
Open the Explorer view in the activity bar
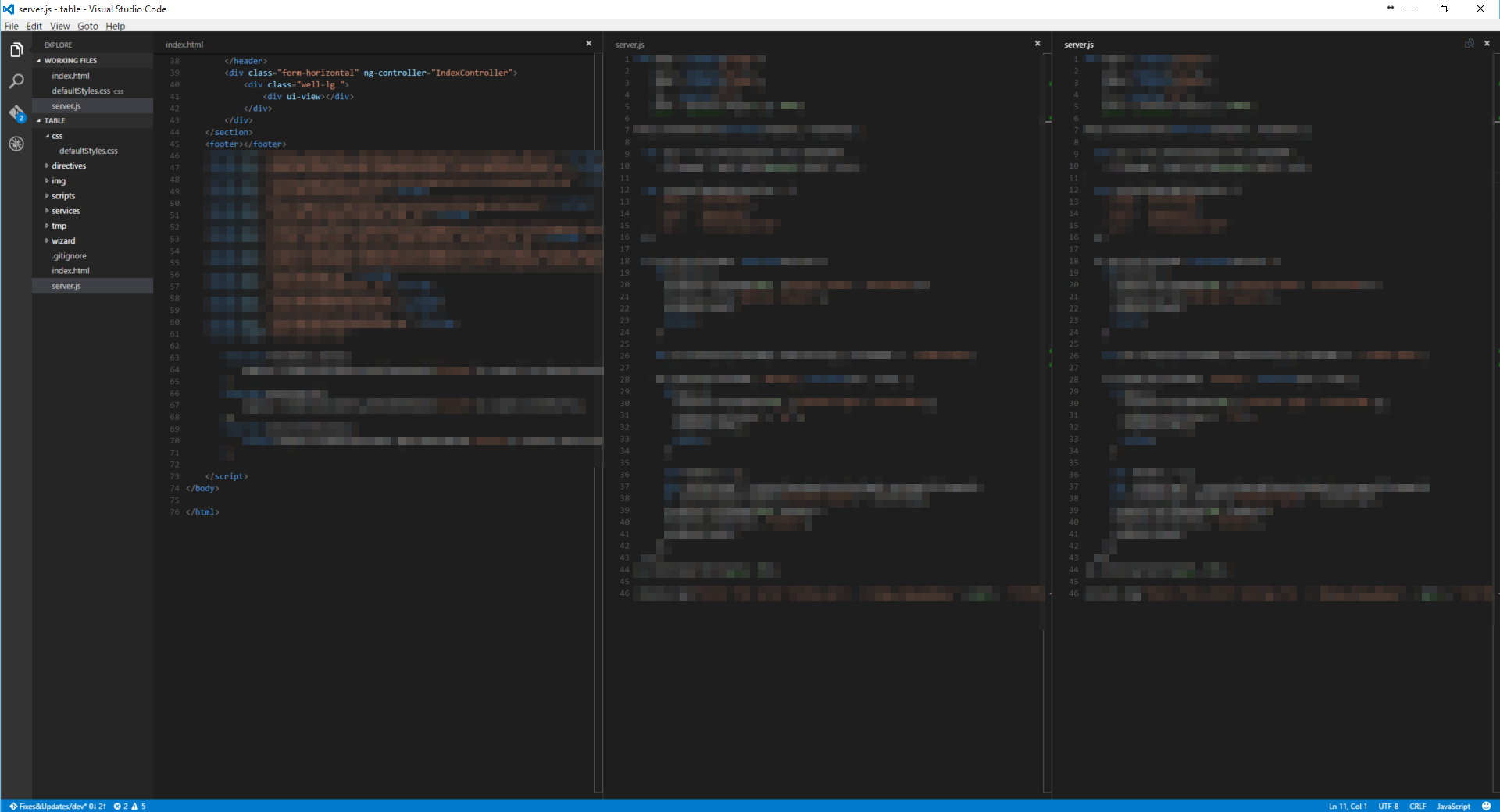[16, 50]
